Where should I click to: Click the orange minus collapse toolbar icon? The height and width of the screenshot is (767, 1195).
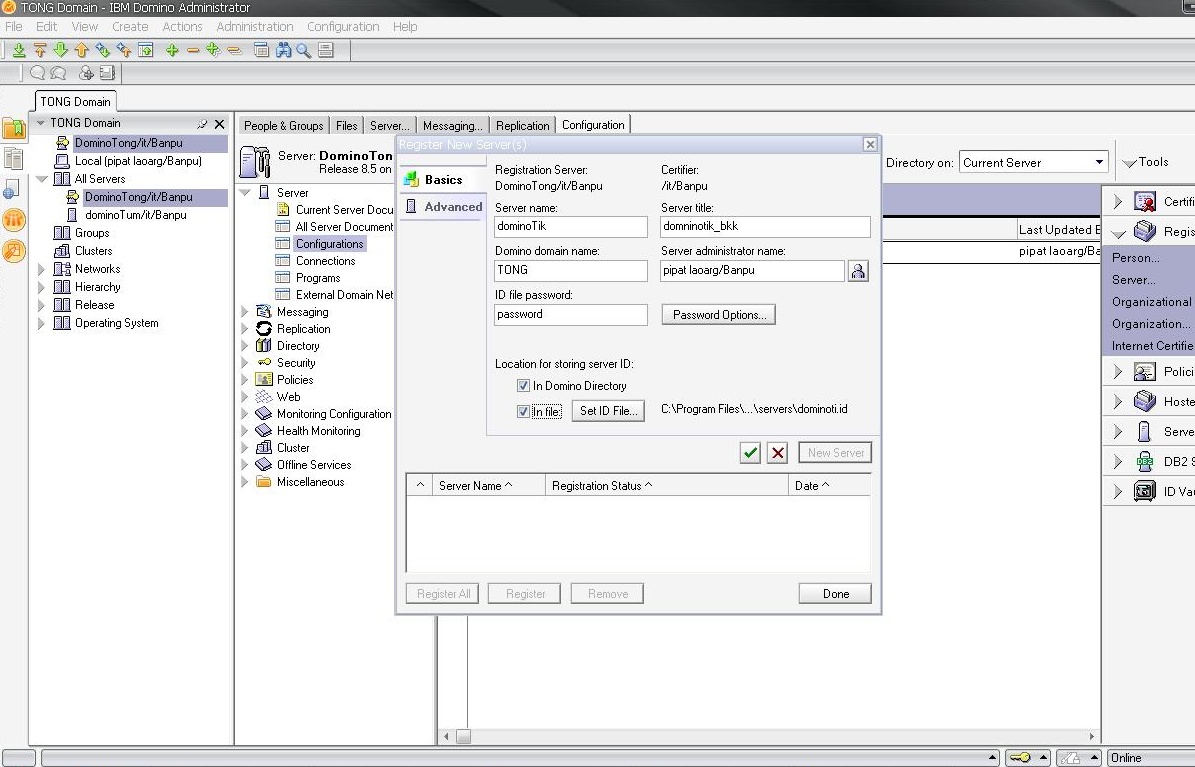click(x=193, y=50)
